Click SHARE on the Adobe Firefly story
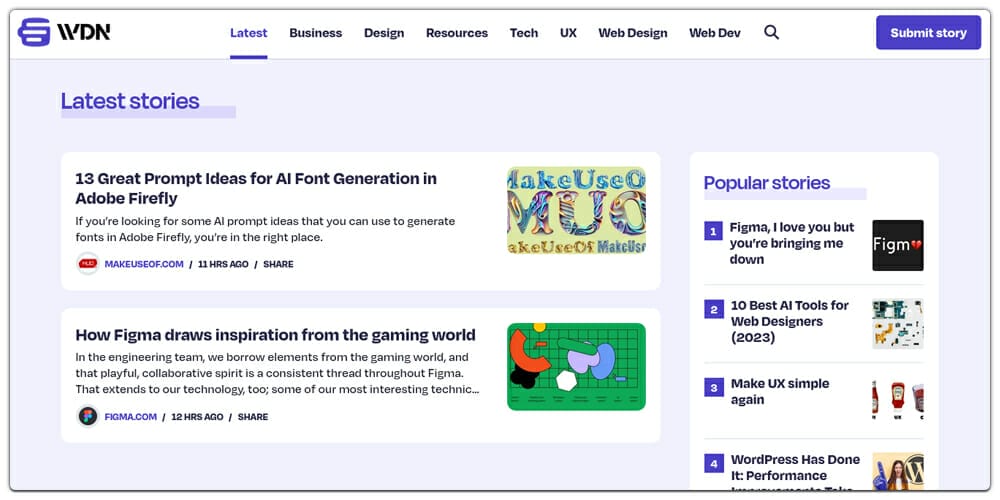Screen dimensions: 1000x500 coord(278,264)
